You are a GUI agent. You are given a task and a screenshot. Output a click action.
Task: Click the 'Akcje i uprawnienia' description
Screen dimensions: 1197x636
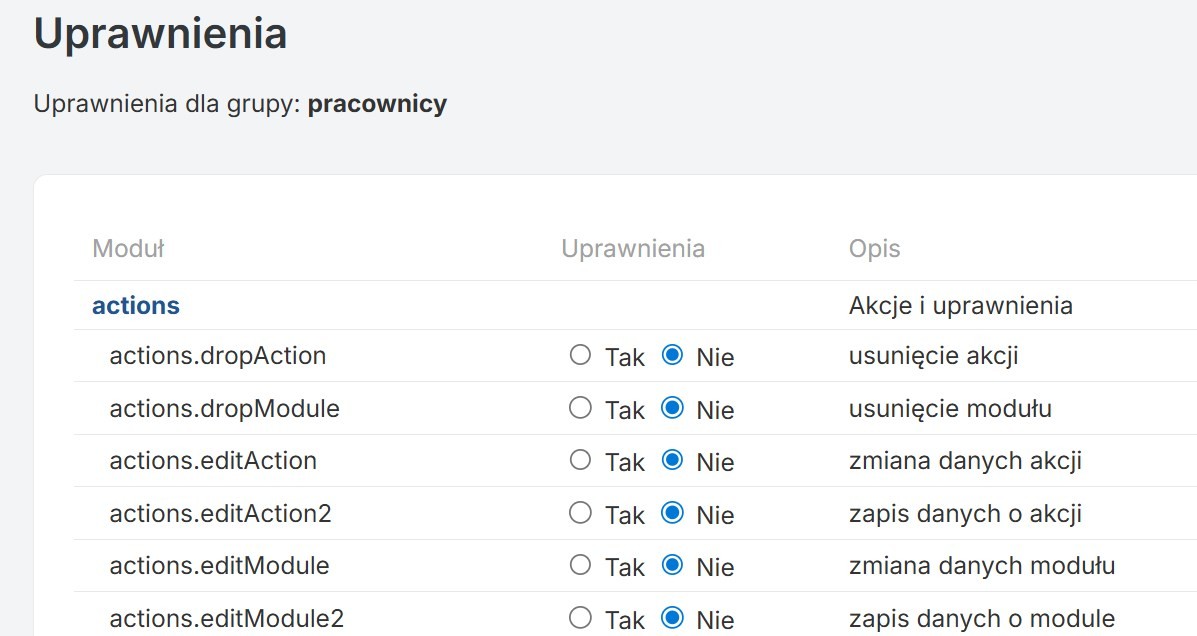[x=960, y=306]
